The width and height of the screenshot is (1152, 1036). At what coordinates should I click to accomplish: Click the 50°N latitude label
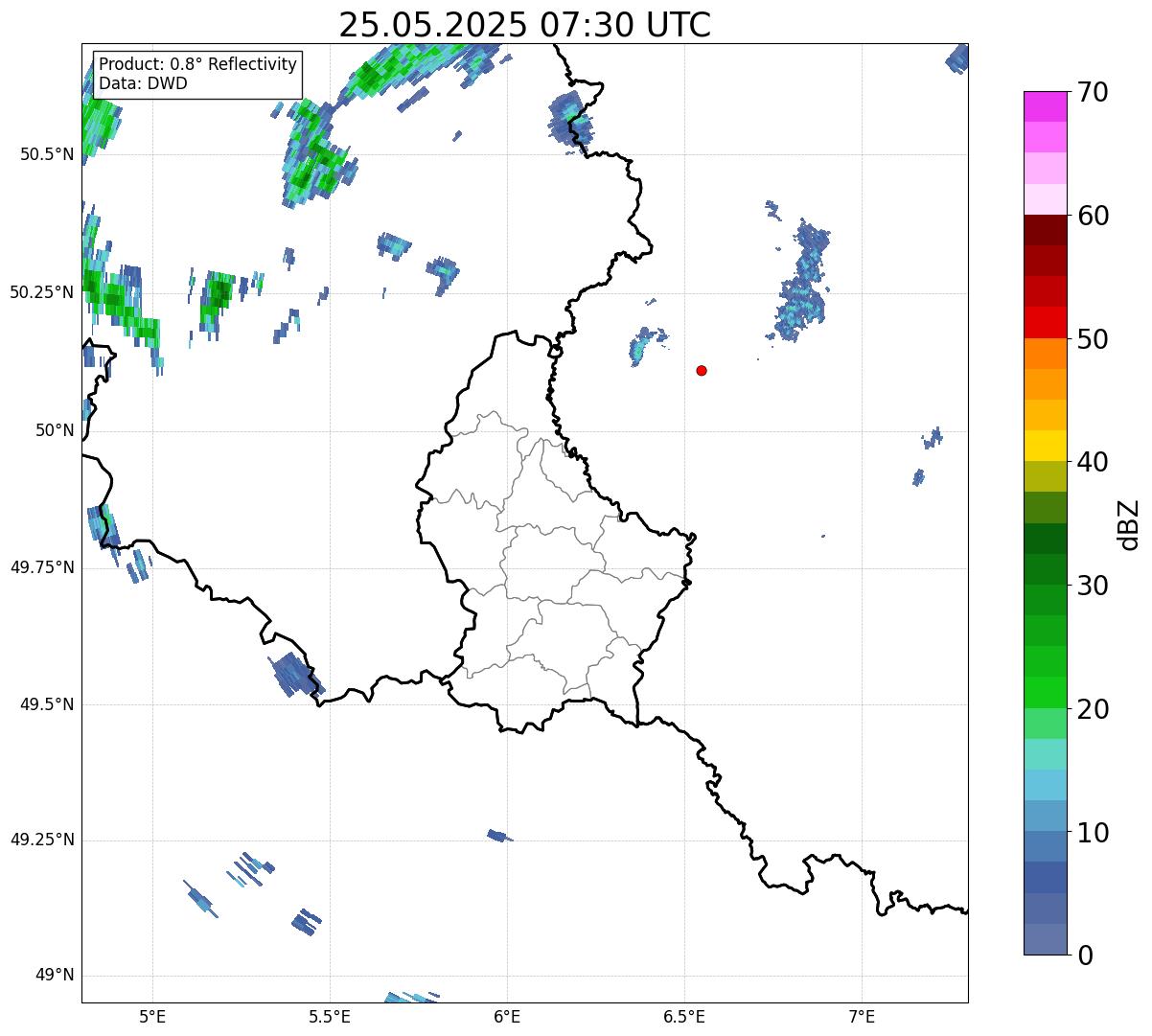[x=55, y=430]
